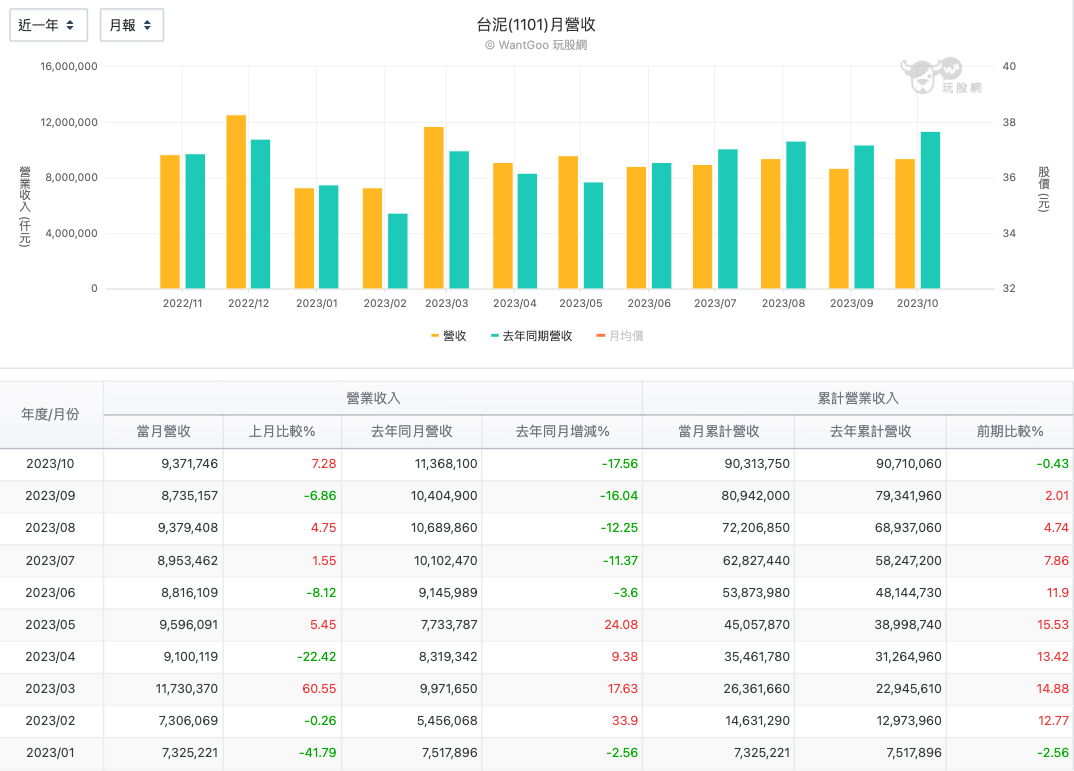Click the 當月營收 column header
Viewport: 1074px width, 771px height.
[162, 431]
